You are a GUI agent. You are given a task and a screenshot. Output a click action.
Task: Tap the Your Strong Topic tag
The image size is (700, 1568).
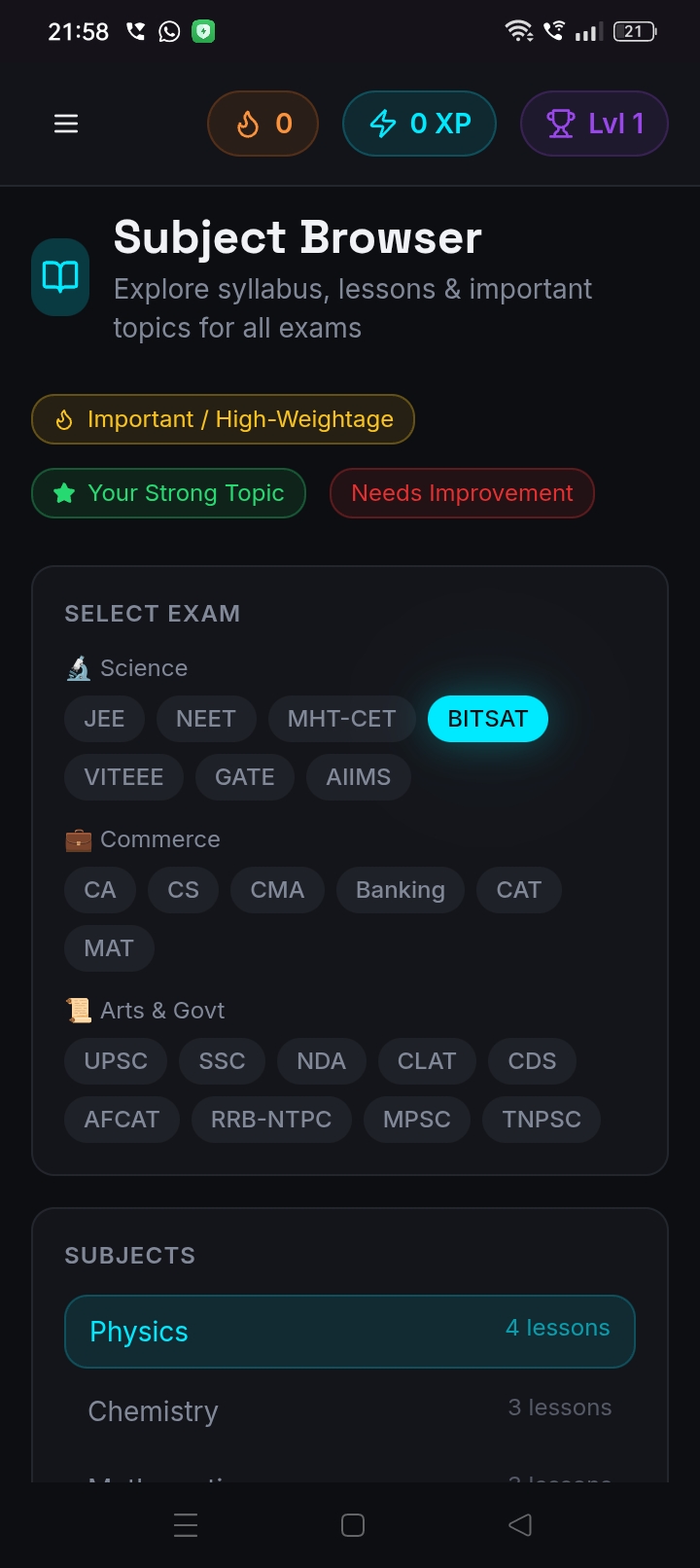169,493
